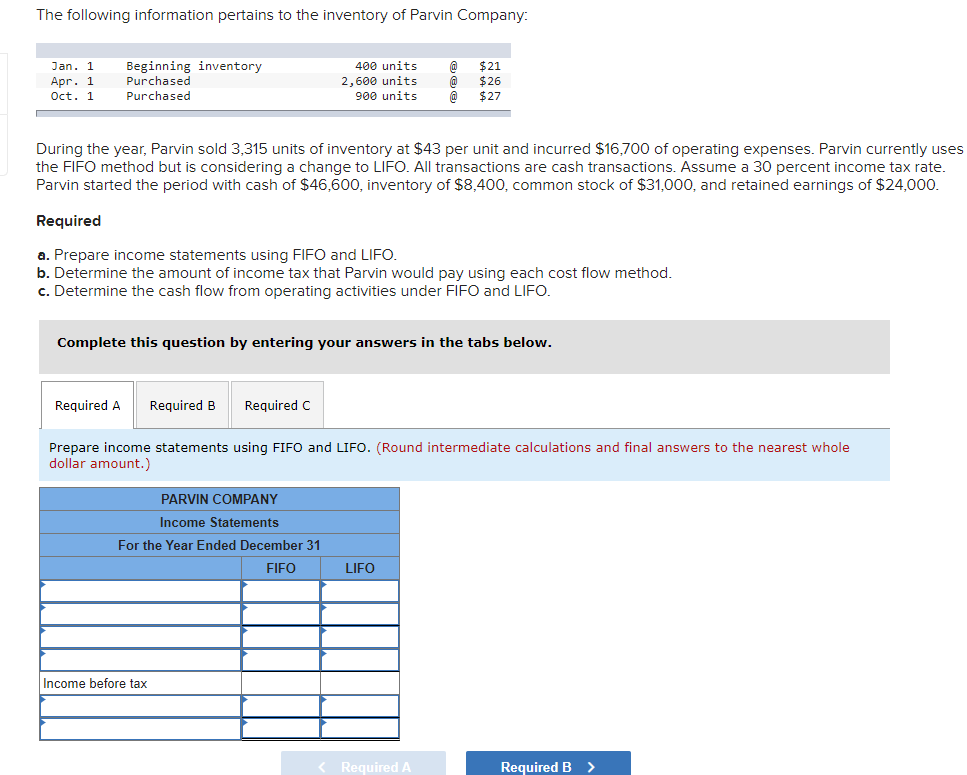
Task: Click the Required heading
Action: coord(68,221)
